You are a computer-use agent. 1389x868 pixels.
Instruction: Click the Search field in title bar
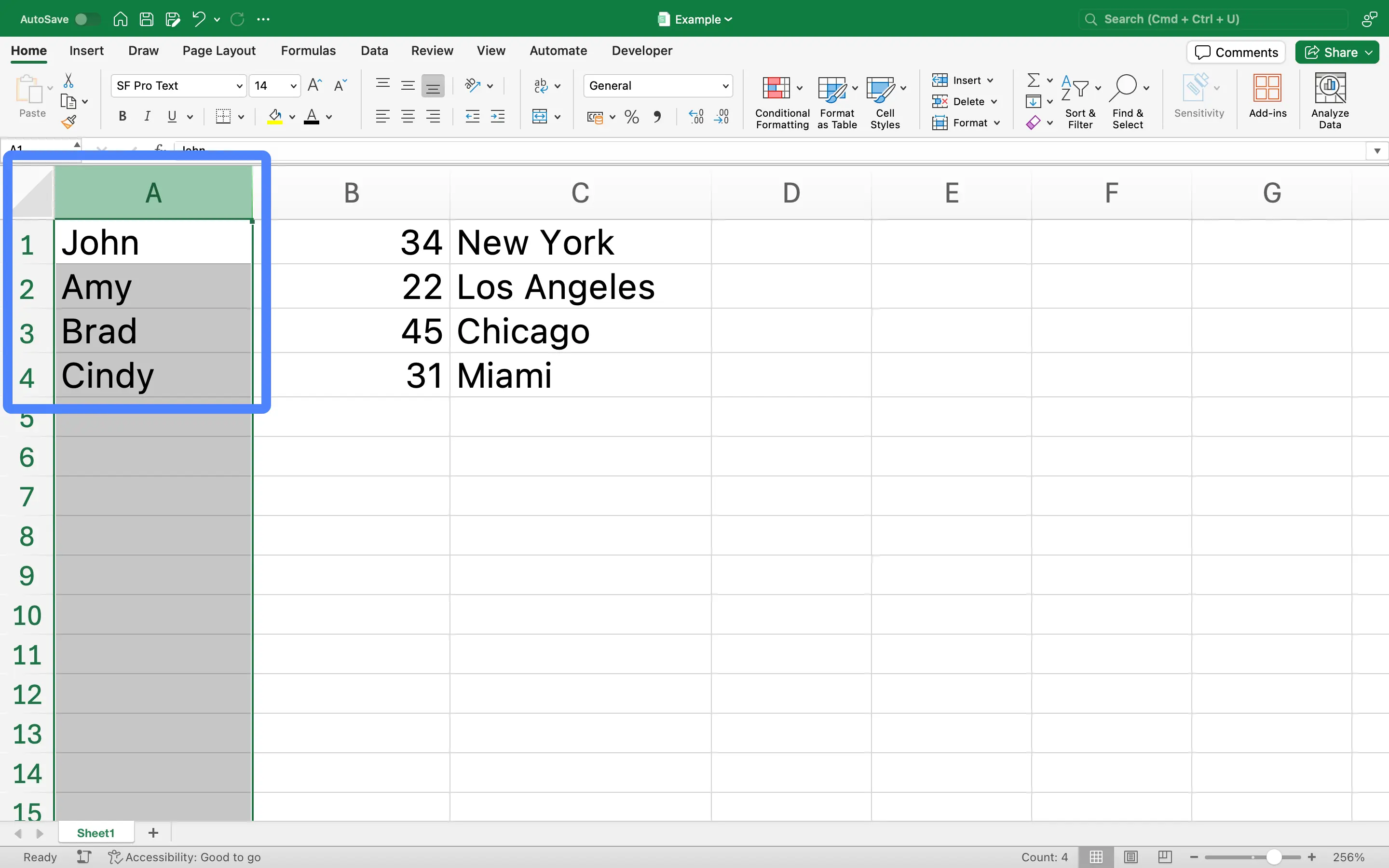(x=1213, y=19)
